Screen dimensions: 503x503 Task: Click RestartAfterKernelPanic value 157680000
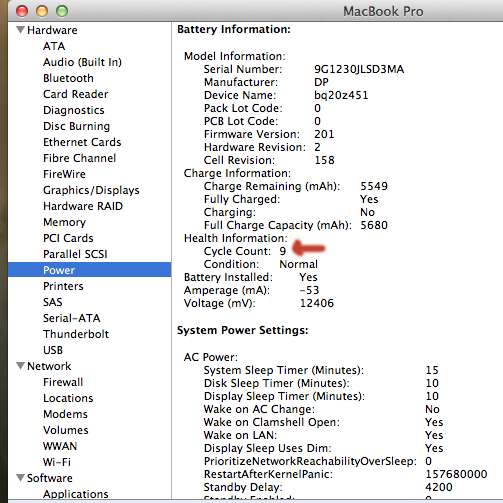pyautogui.click(x=456, y=474)
